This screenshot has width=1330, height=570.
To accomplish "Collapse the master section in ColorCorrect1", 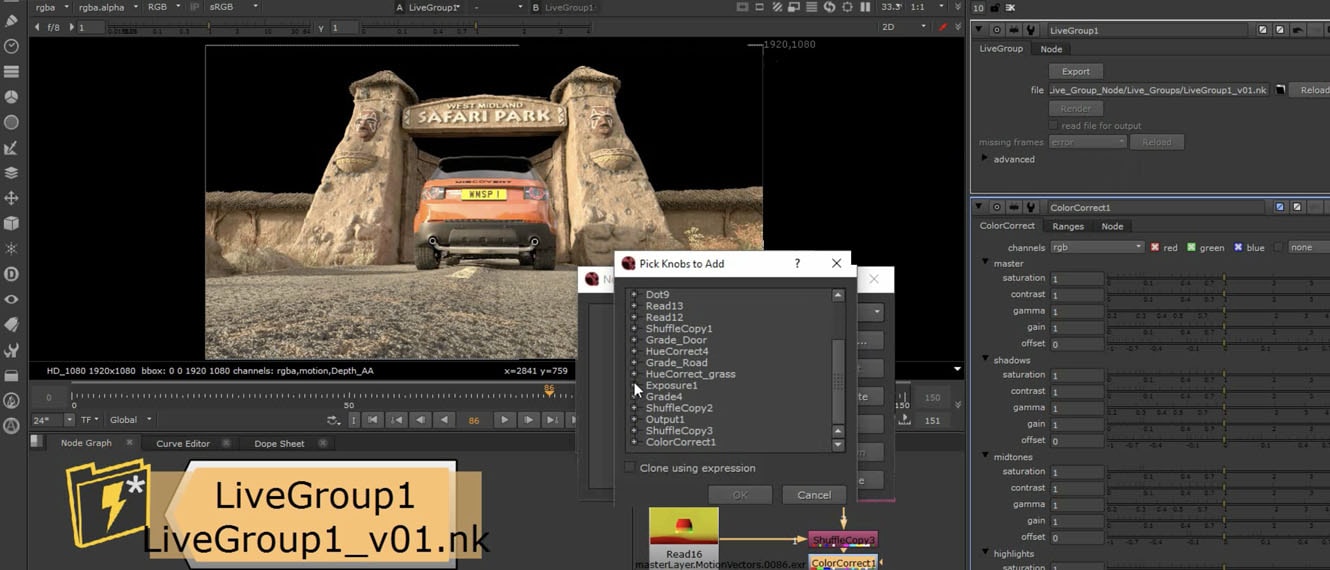I will pyautogui.click(x=985, y=263).
